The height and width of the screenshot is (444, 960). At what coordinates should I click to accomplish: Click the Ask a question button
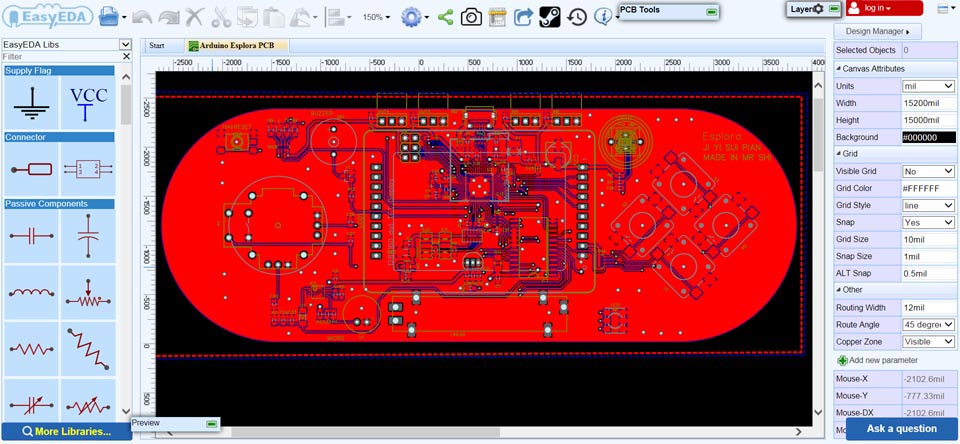902,429
